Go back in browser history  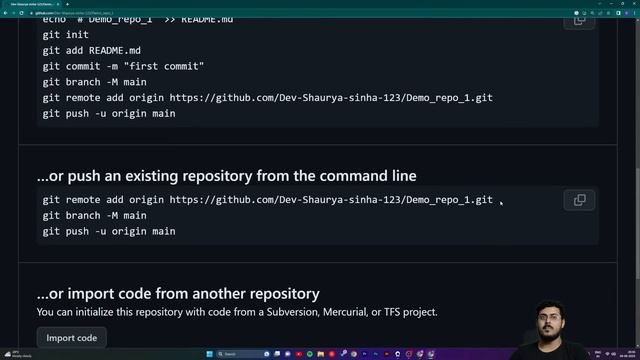pyautogui.click(x=5, y=13)
